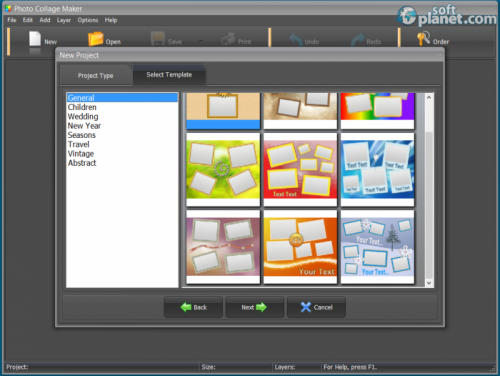The width and height of the screenshot is (500, 376).
Task: Click the Cancel button
Action: pyautogui.click(x=316, y=307)
